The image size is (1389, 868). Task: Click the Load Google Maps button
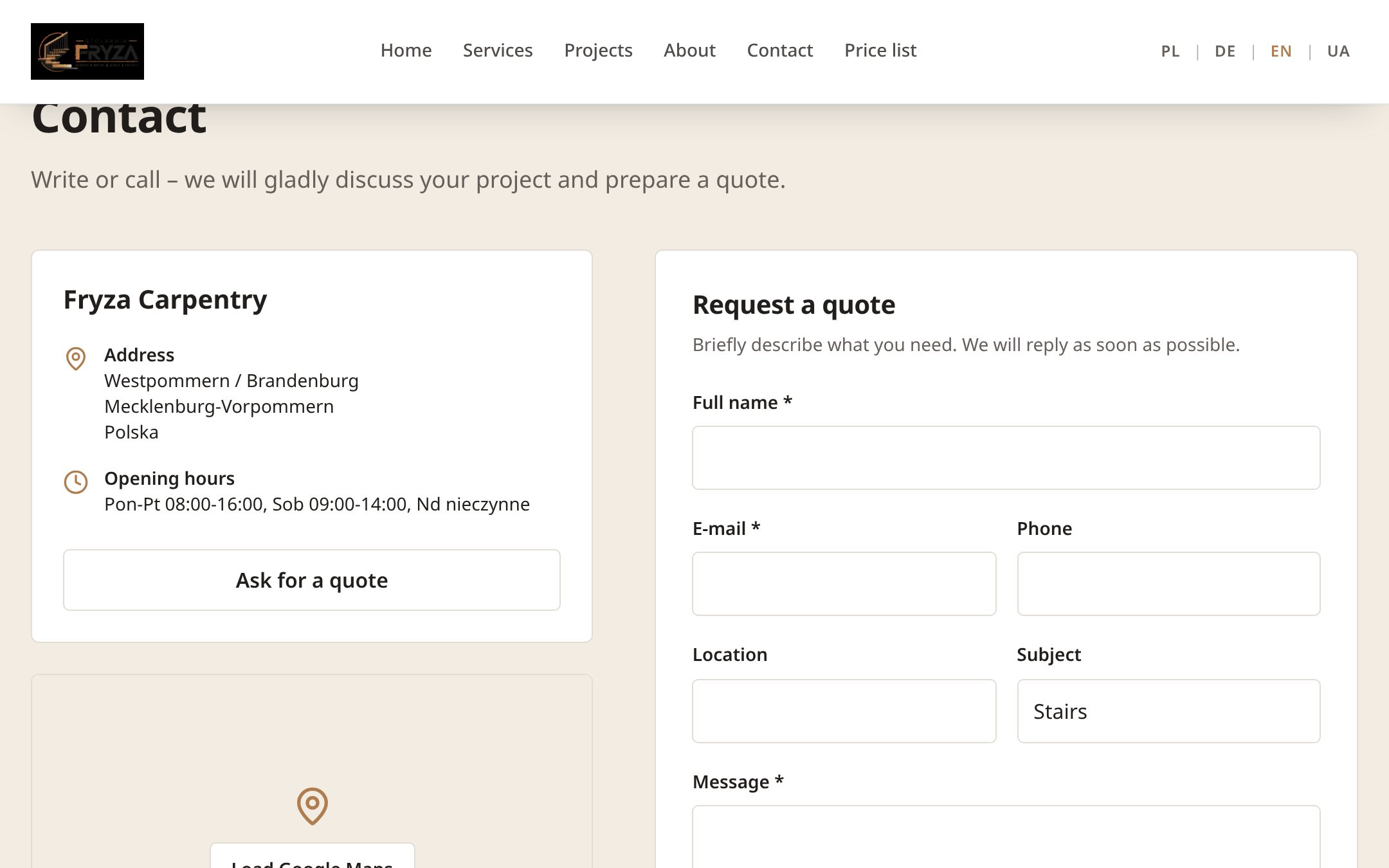(313, 856)
